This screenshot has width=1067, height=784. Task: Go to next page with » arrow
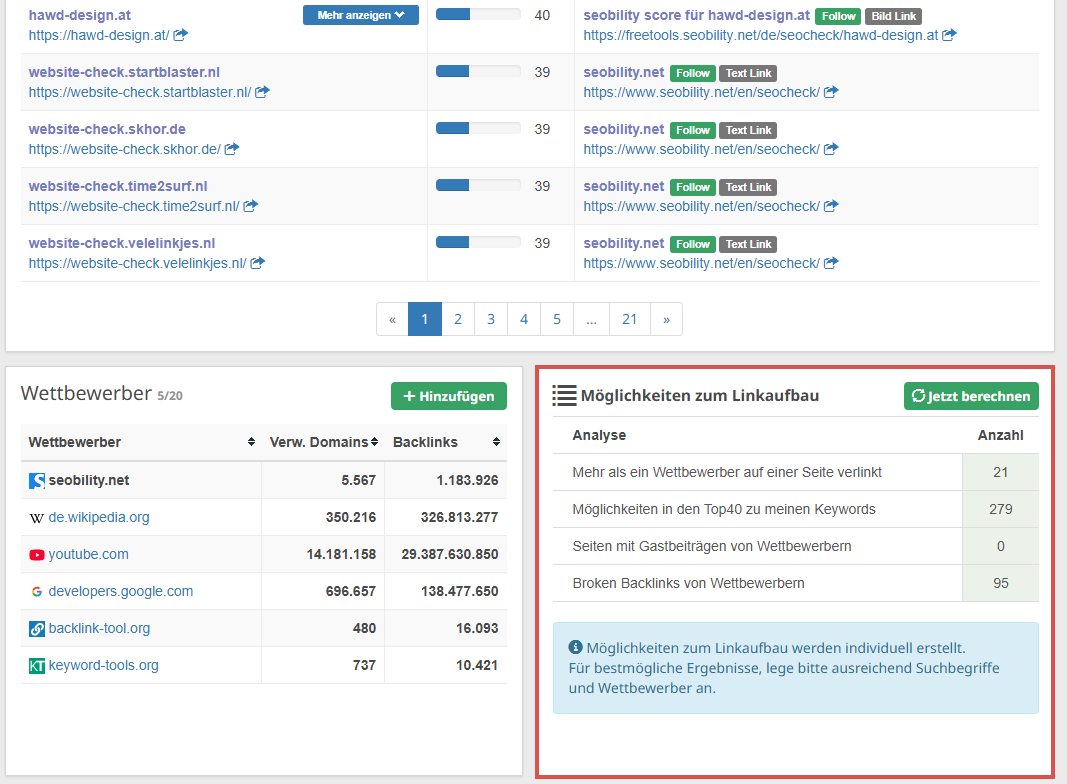click(666, 319)
